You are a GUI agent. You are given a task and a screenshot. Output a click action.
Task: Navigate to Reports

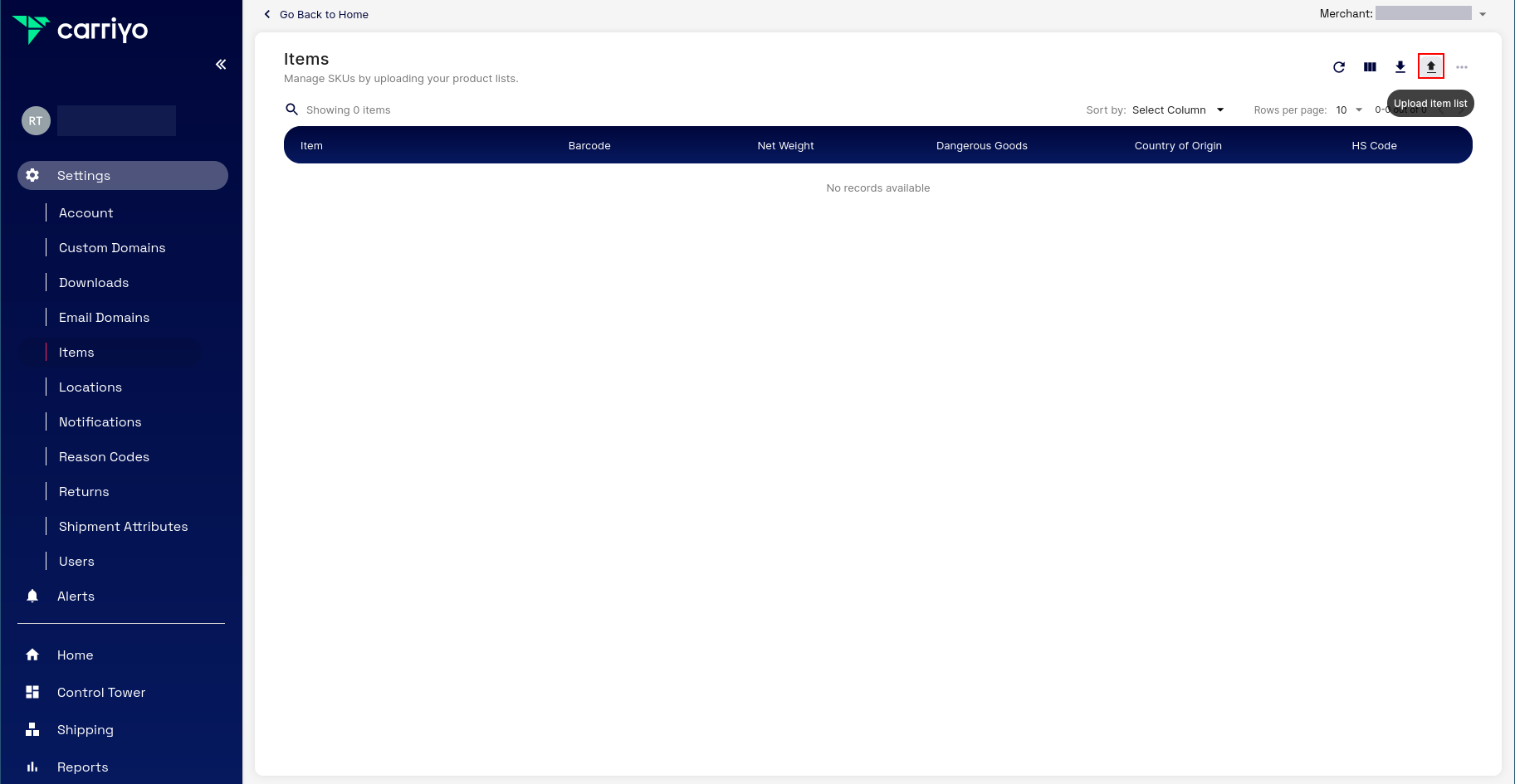click(83, 767)
